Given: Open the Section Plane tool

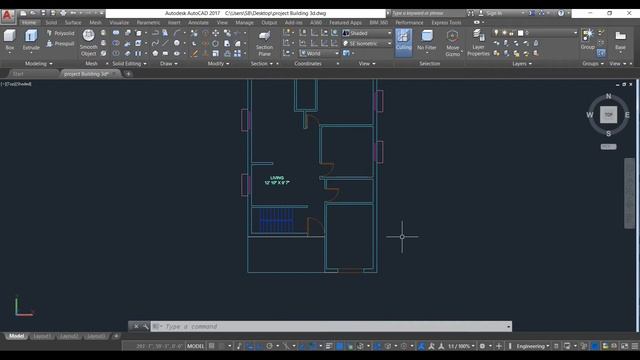Looking at the screenshot, I should (x=264, y=43).
